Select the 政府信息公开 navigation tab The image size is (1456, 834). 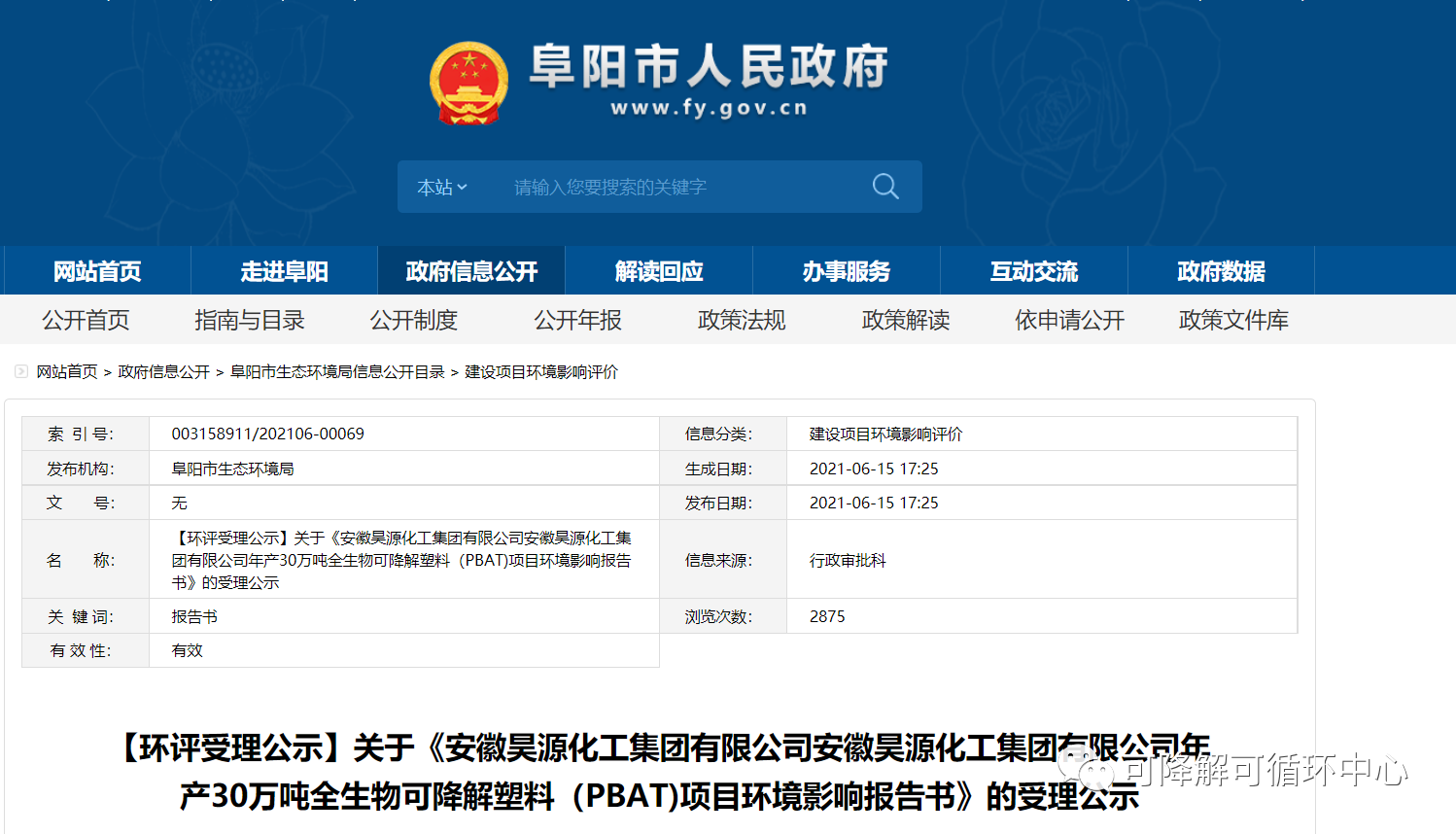pos(471,270)
